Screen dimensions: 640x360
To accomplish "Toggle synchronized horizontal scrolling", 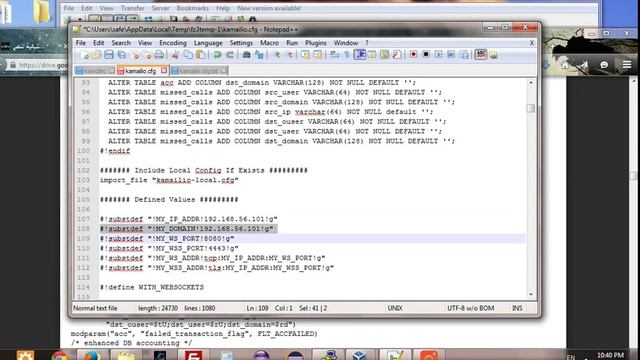I will pyautogui.click(x=318, y=55).
